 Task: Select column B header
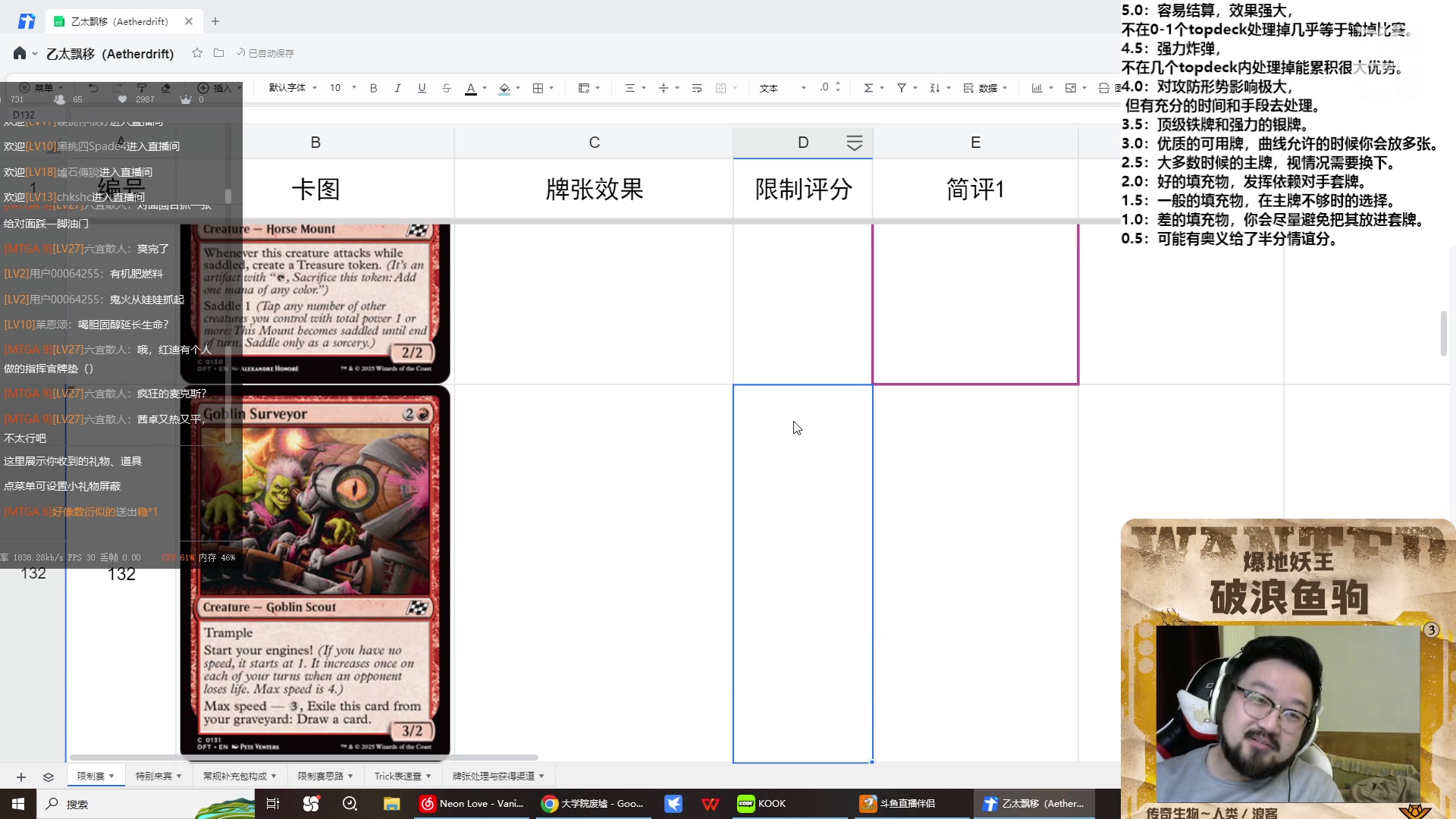click(315, 143)
